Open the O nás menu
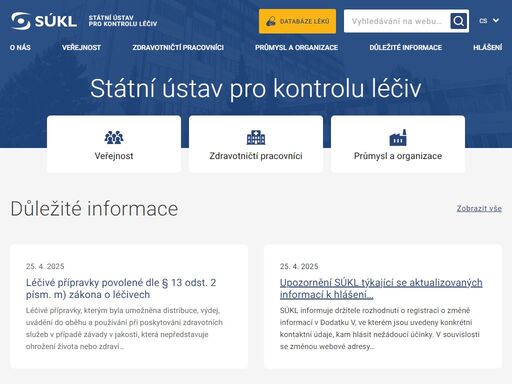Viewport: 512px width, 384px height. point(20,47)
